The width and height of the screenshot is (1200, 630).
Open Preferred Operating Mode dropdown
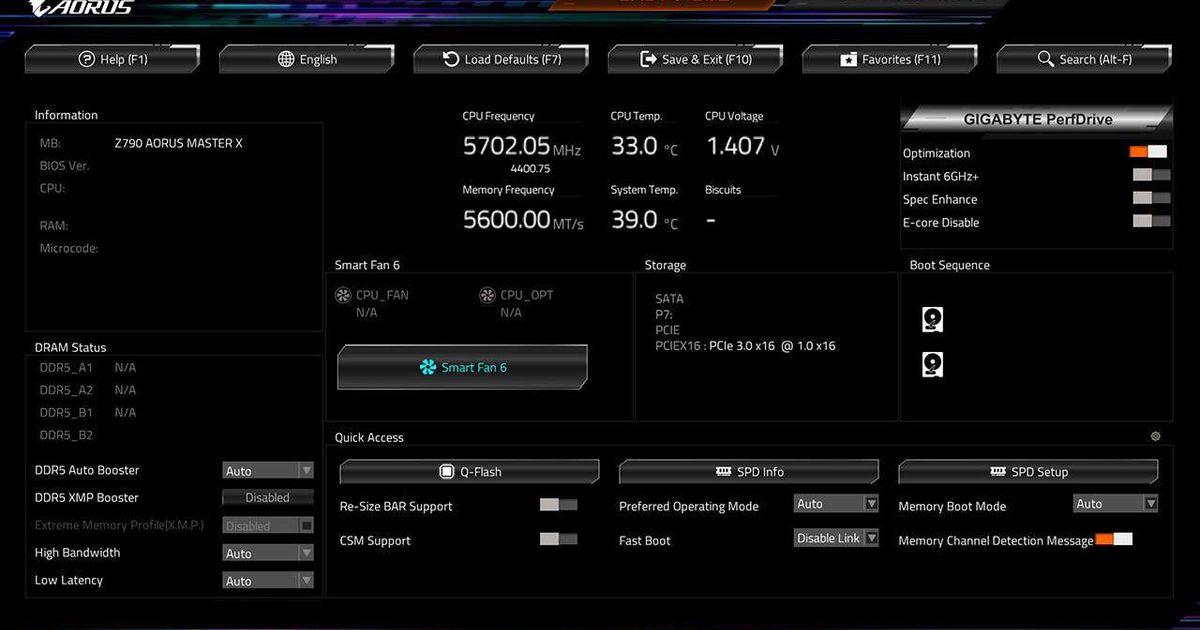click(x=836, y=504)
